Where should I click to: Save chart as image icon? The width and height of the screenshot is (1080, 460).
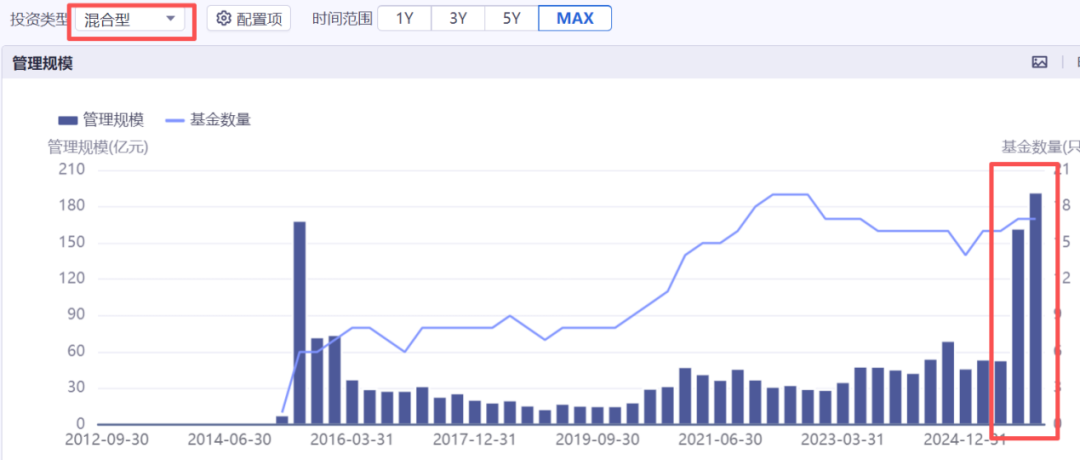pyautogui.click(x=1039, y=63)
